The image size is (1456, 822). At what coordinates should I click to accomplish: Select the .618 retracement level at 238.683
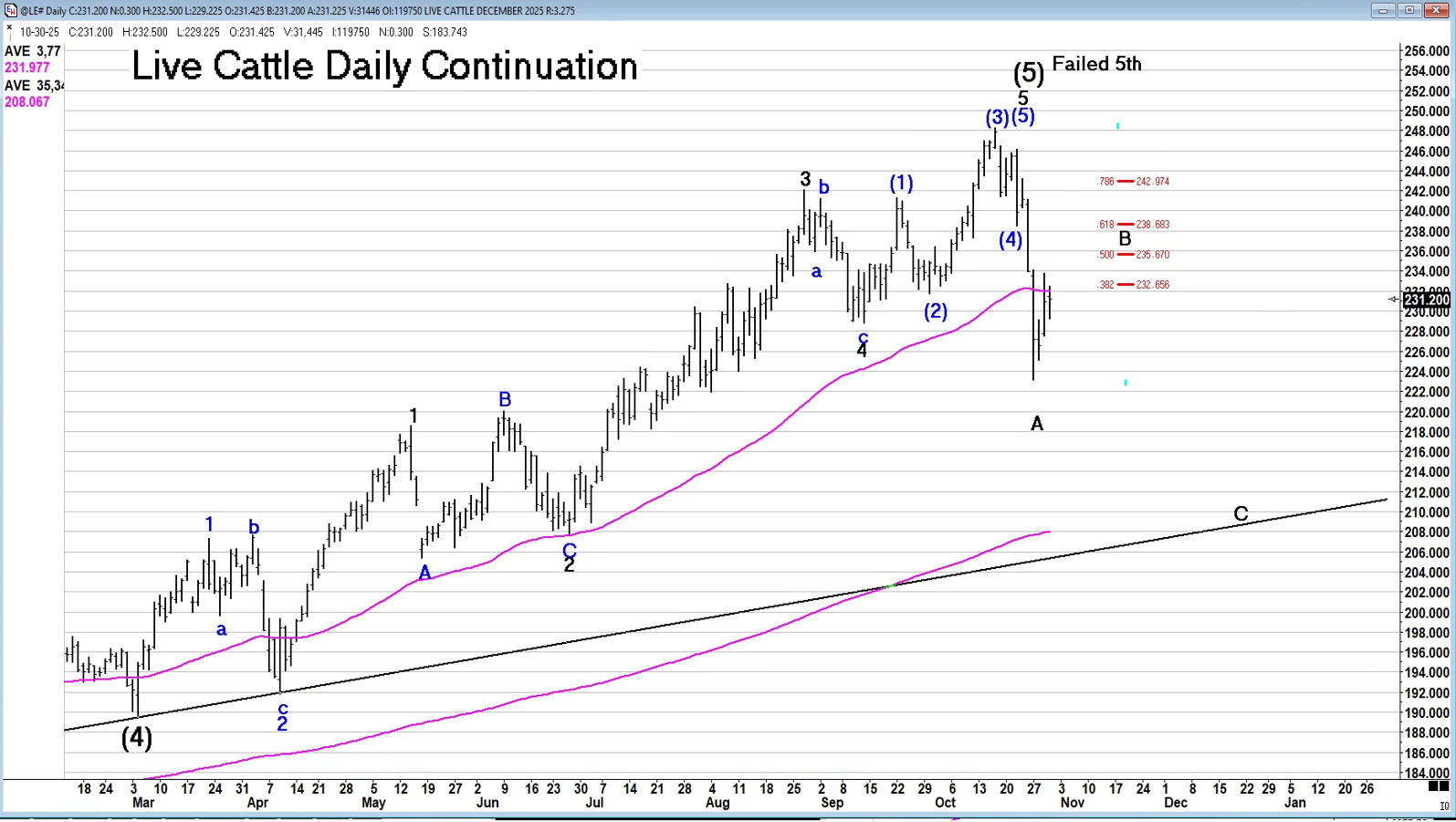[x=1133, y=225]
